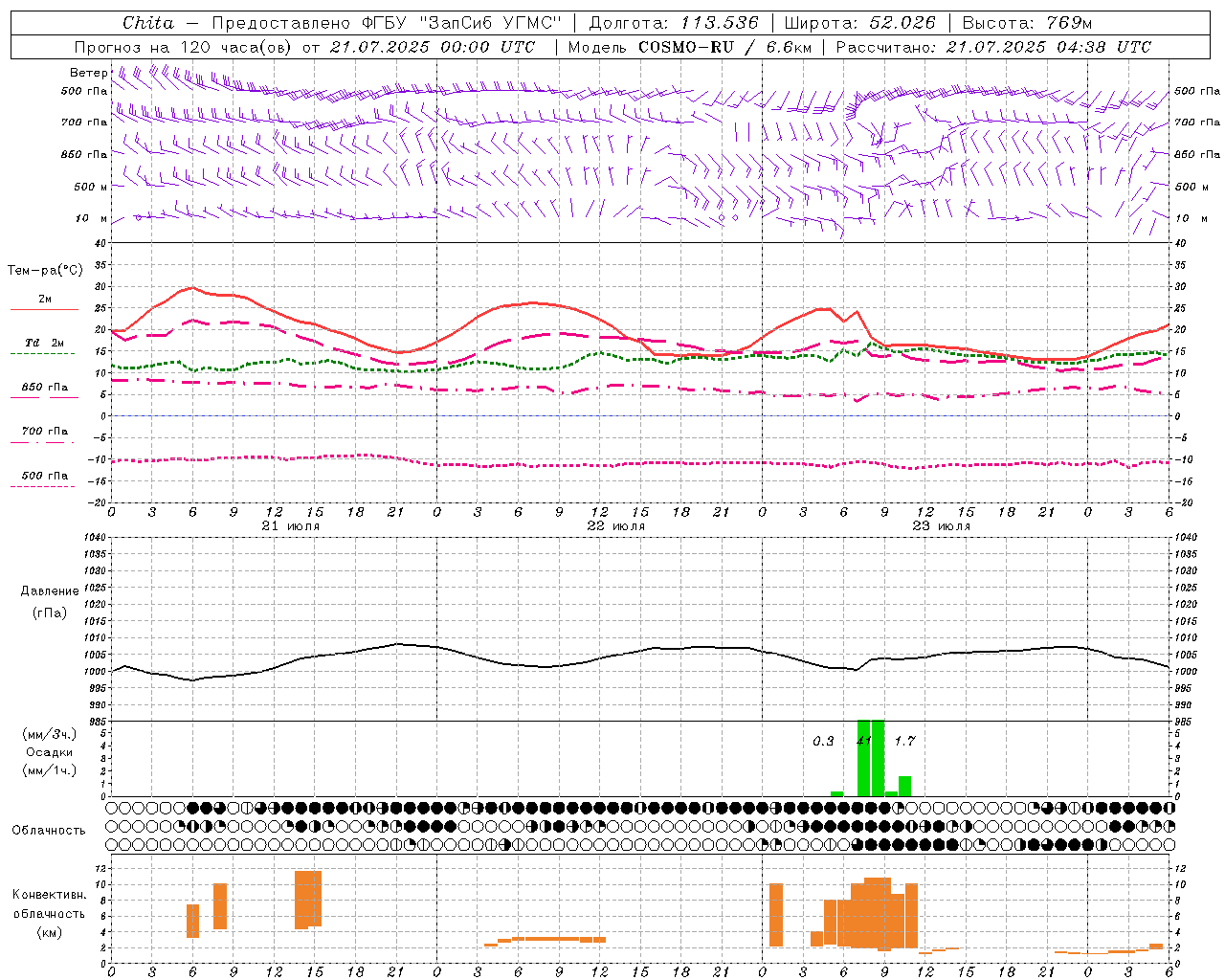Click the date label "21 июля"
Screen dimensions: 1225x980
(x=291, y=526)
